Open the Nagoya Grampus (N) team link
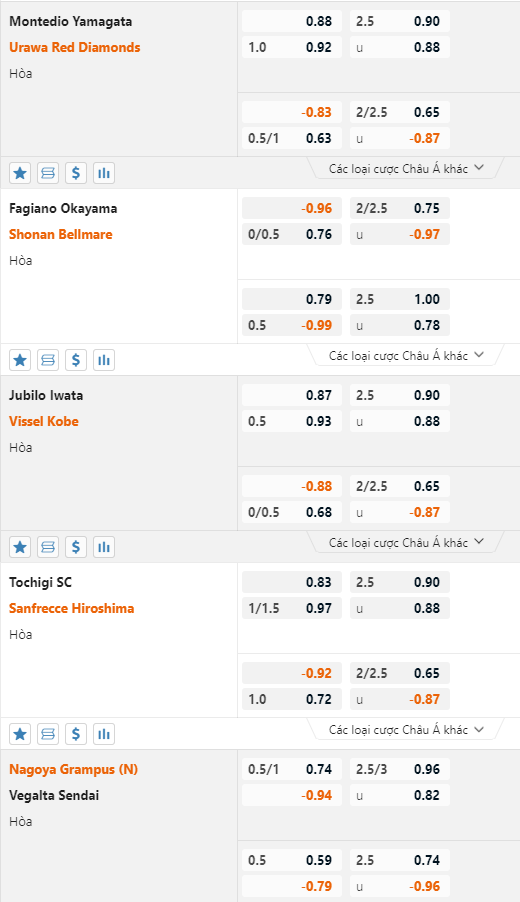 74,769
